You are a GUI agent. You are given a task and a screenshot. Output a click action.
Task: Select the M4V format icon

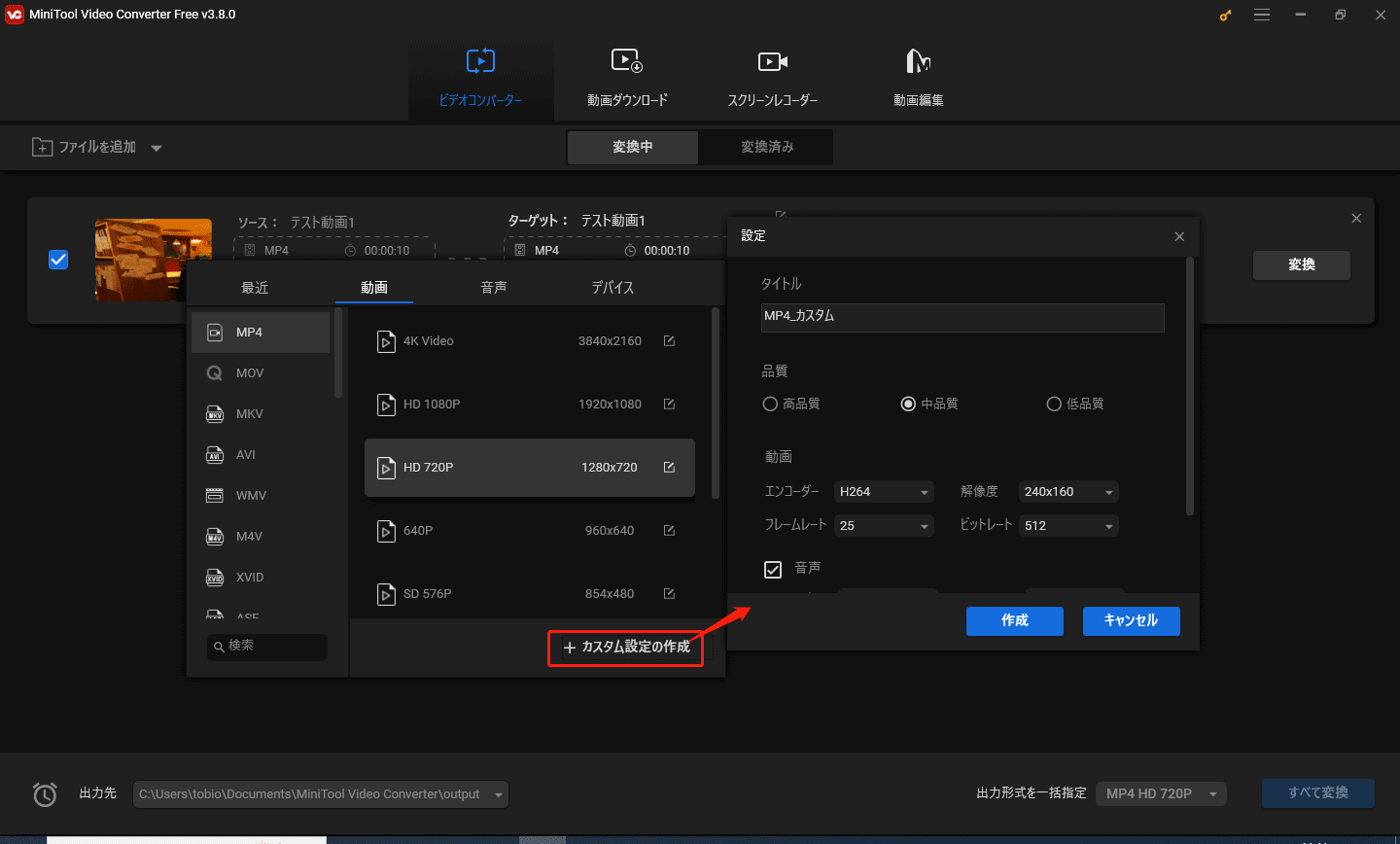(x=215, y=537)
